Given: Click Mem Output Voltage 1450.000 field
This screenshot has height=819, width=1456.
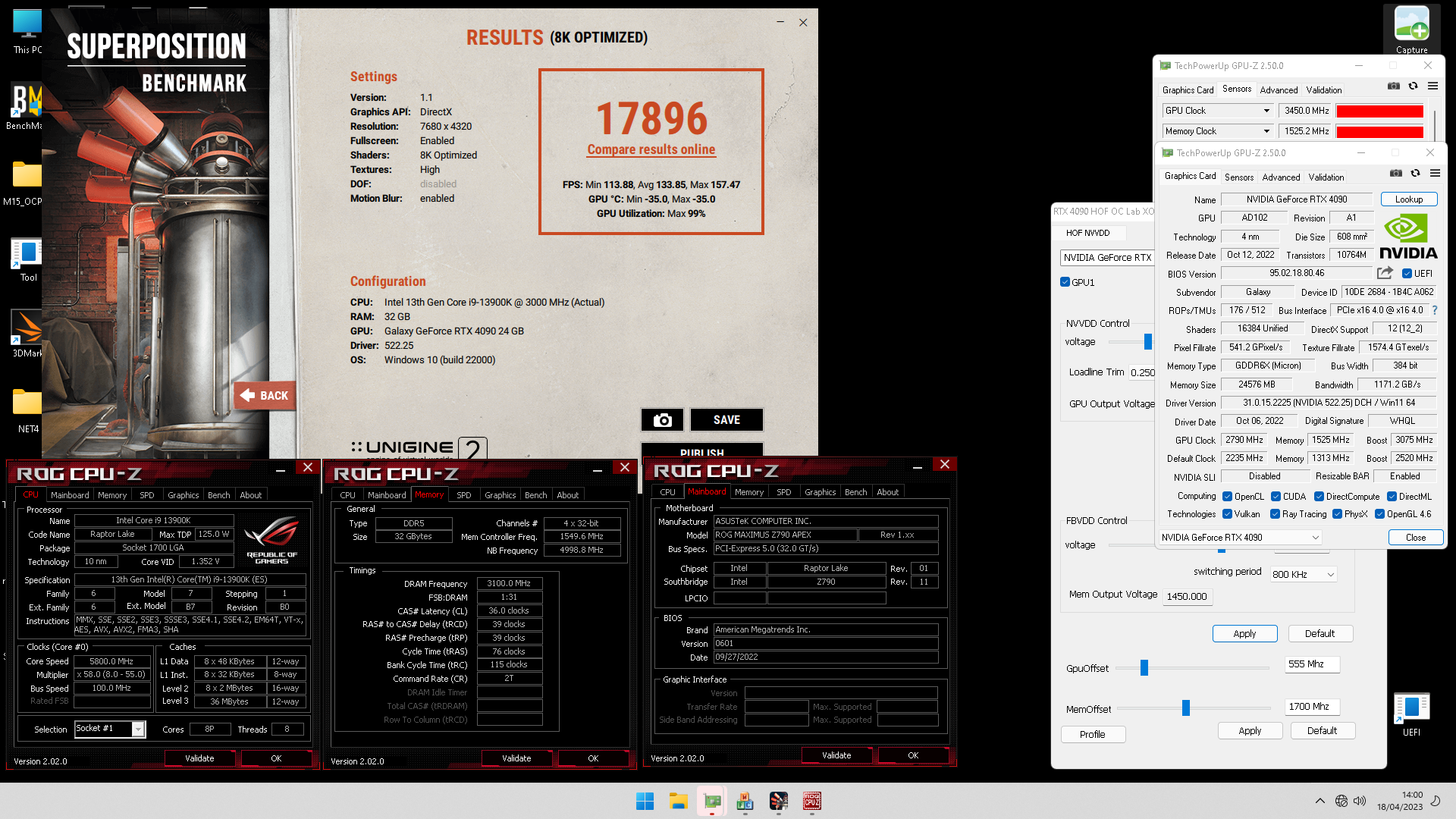Looking at the screenshot, I should pos(1187,596).
